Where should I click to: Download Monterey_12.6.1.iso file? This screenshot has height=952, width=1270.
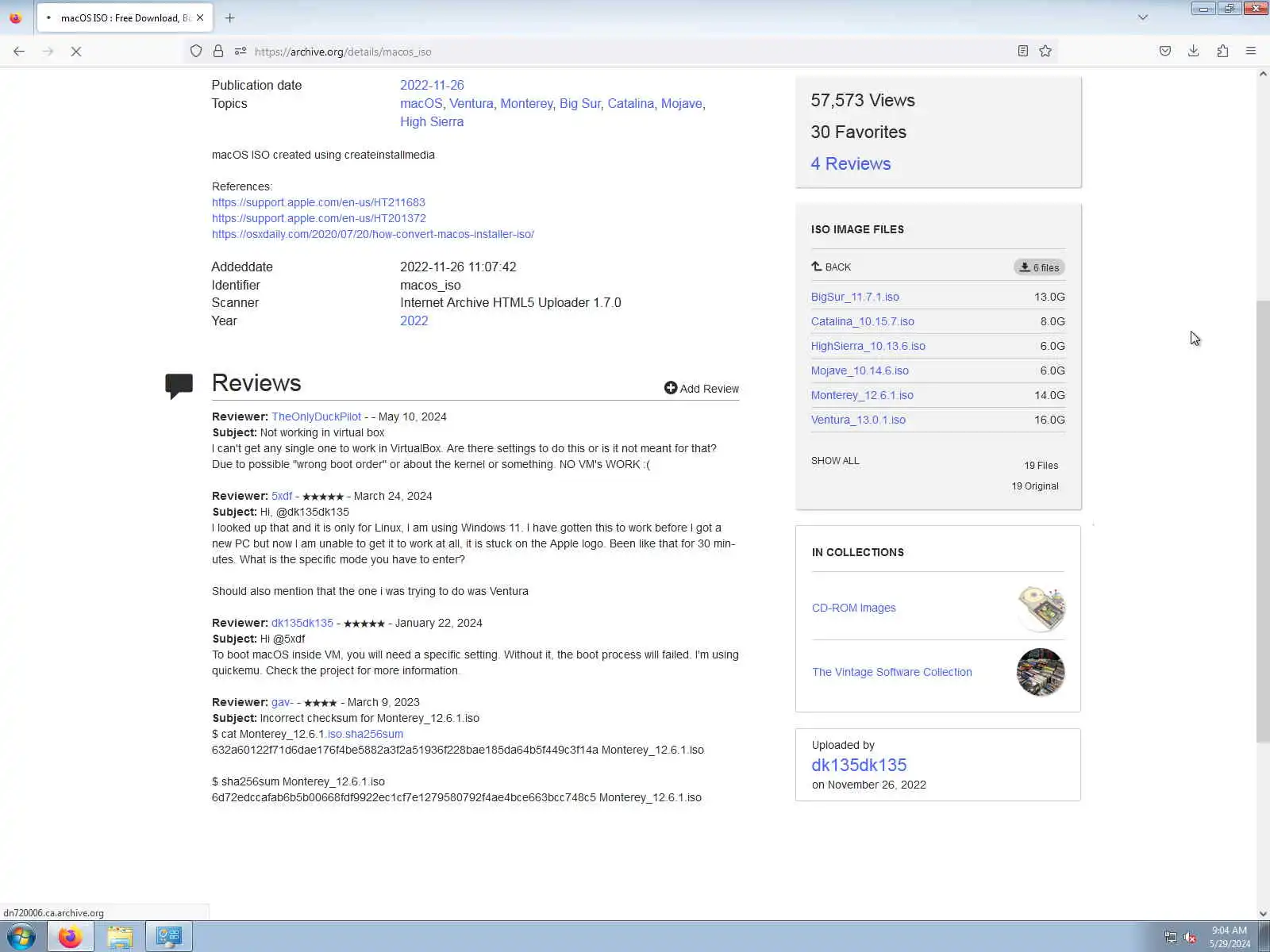[x=862, y=395]
